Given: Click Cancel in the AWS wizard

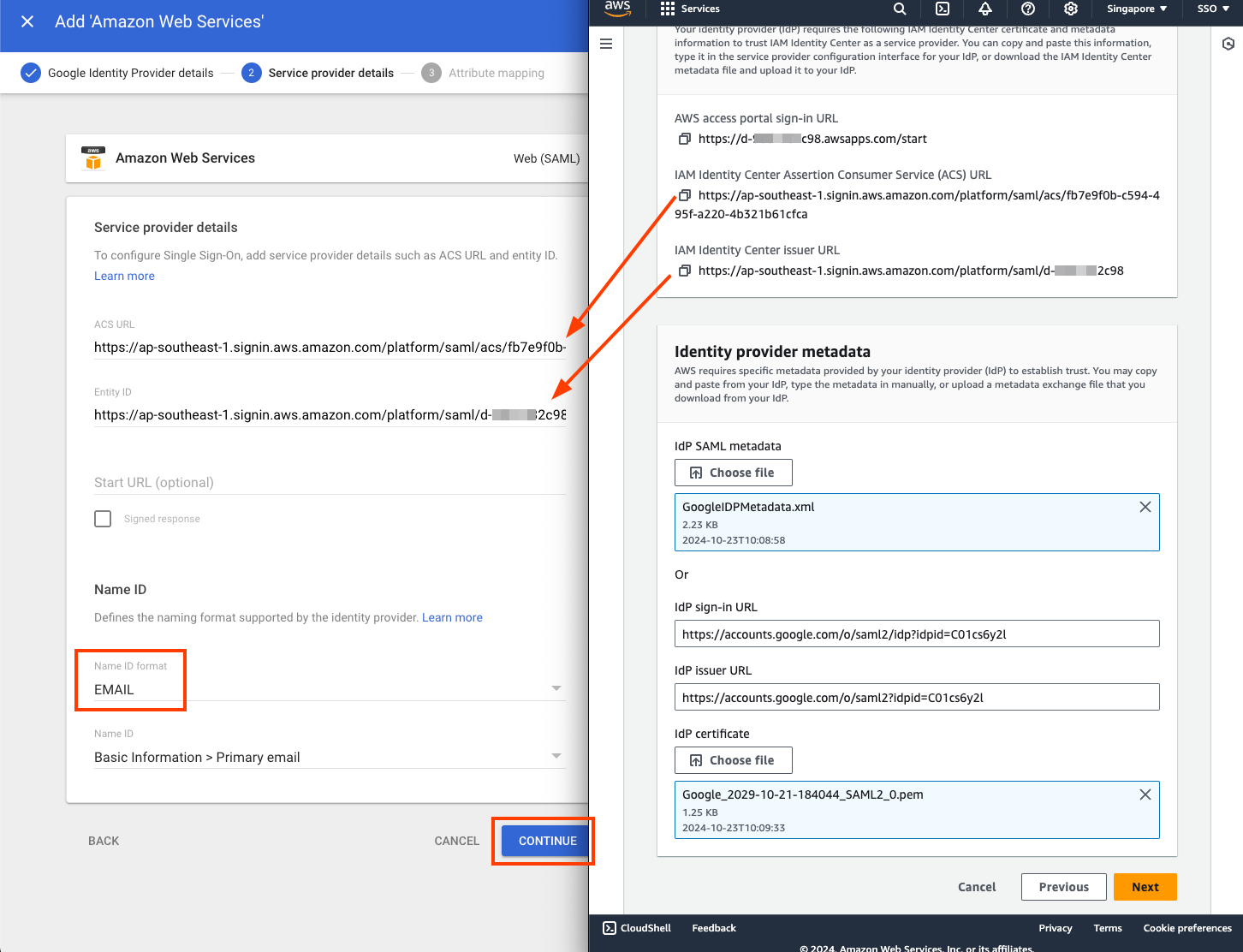Looking at the screenshot, I should (x=977, y=887).
